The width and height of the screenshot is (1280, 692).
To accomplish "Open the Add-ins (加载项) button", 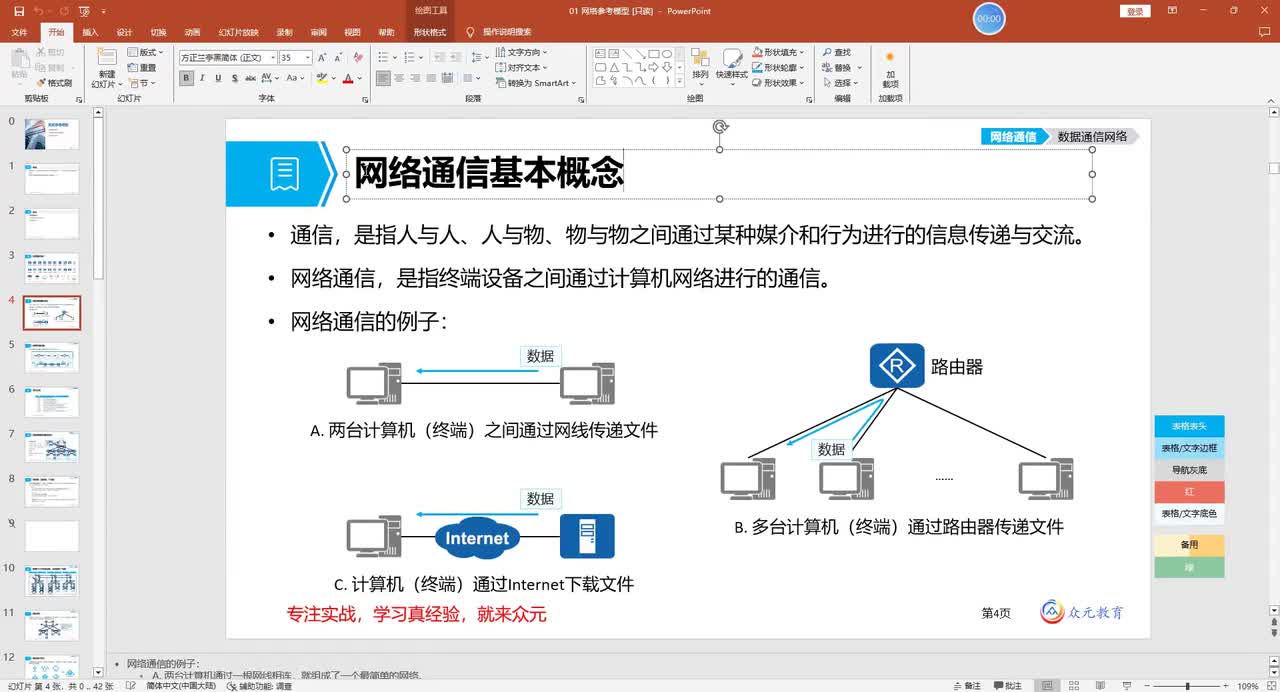I will pyautogui.click(x=890, y=68).
